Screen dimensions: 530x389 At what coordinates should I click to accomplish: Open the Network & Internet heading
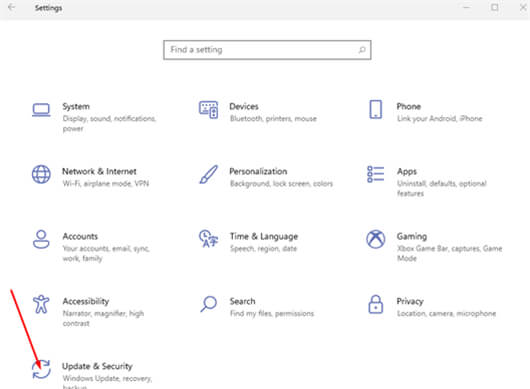(99, 171)
